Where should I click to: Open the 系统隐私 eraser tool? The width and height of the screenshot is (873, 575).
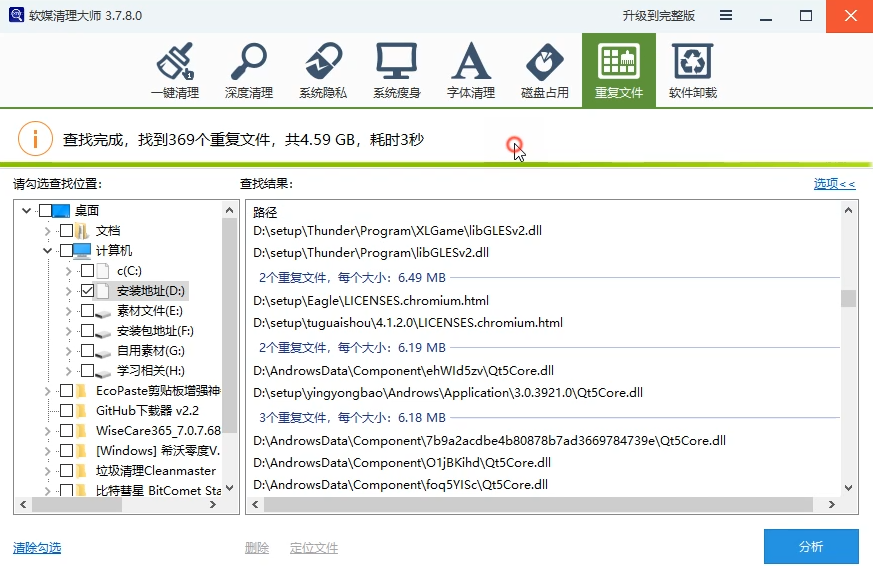coord(323,70)
